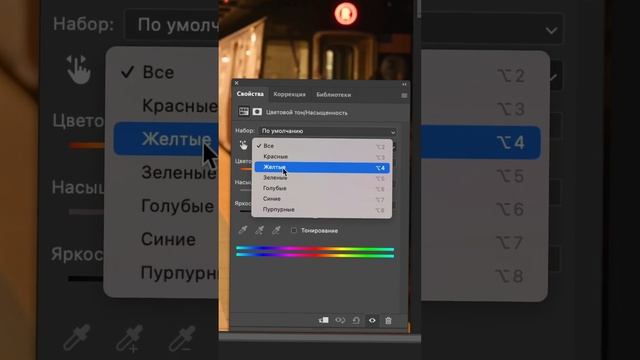Switch to the Свойства tab
Viewport: 640px width, 360px height.
(250, 94)
